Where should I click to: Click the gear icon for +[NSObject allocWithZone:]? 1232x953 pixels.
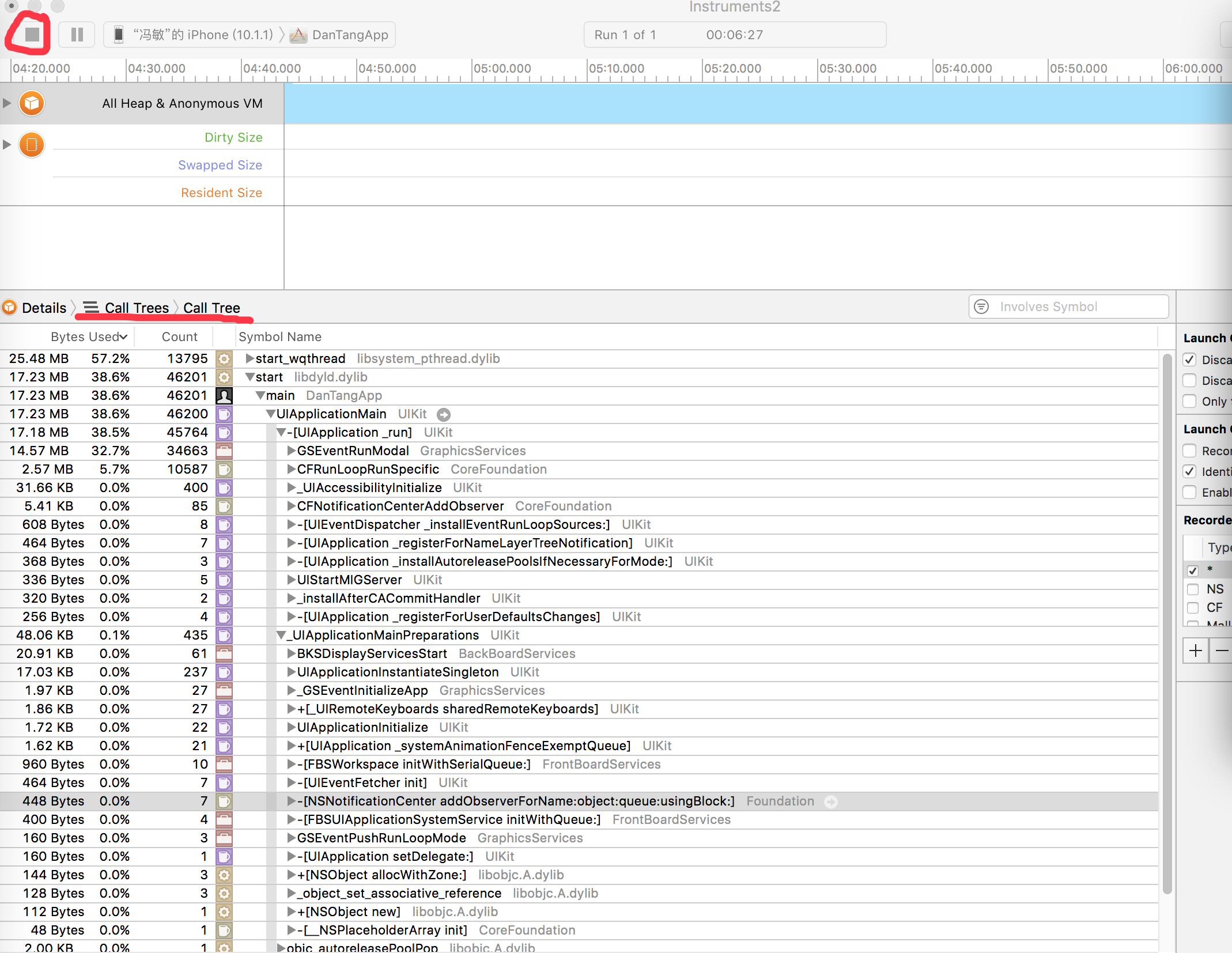point(224,875)
